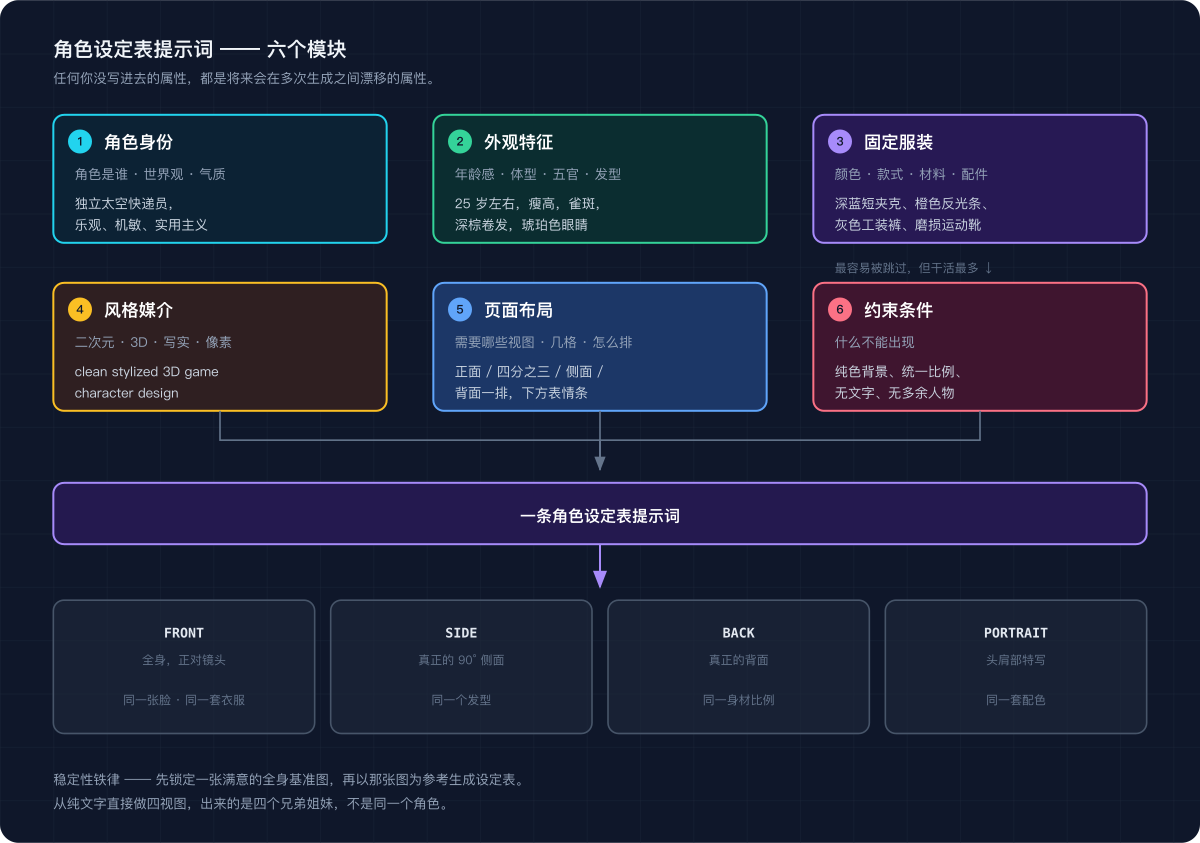Click the text 无文字、无多余人物
The height and width of the screenshot is (843, 1200).
coord(894,393)
